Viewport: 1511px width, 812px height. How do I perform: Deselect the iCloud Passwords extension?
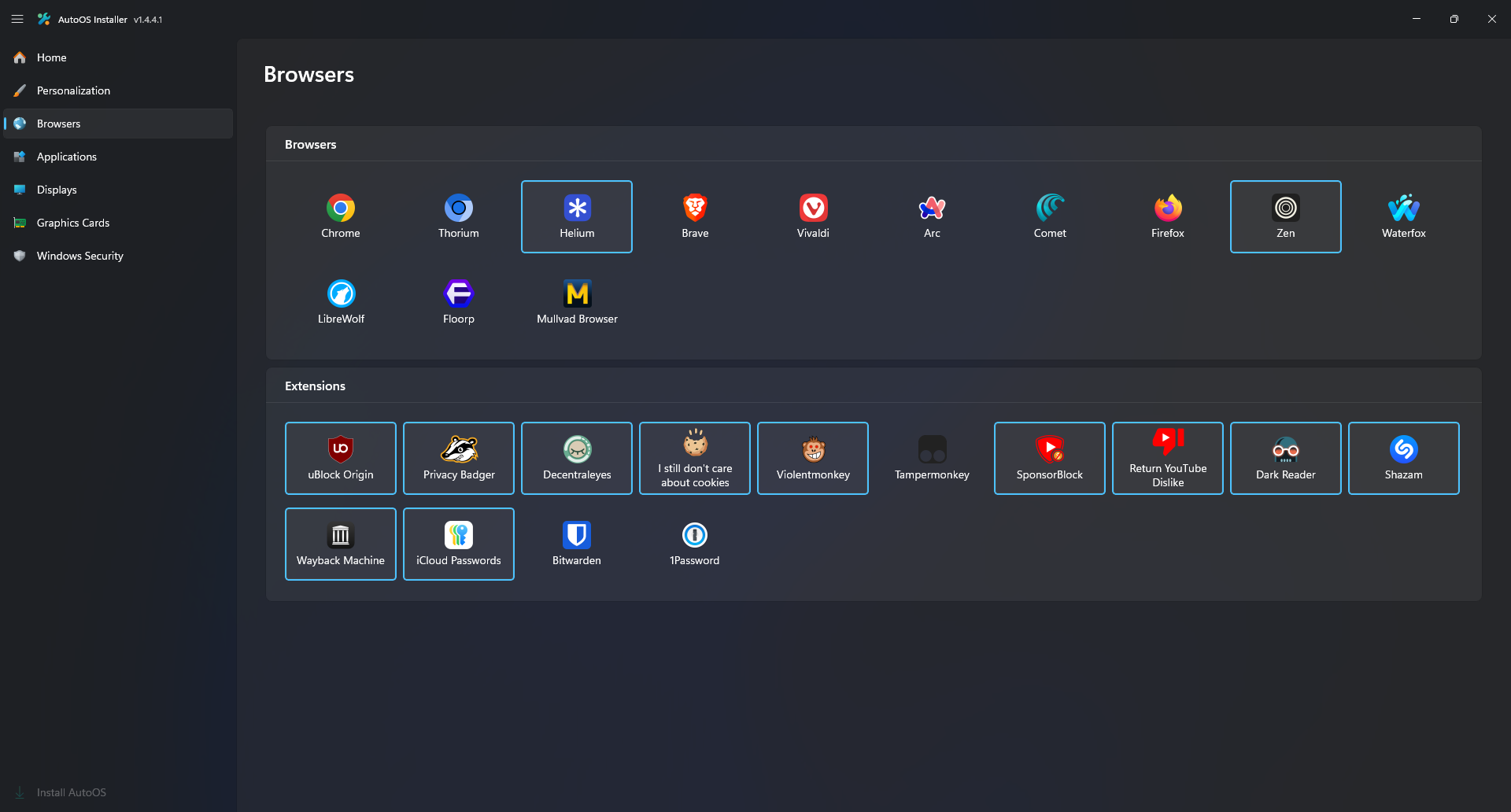pyautogui.click(x=459, y=544)
